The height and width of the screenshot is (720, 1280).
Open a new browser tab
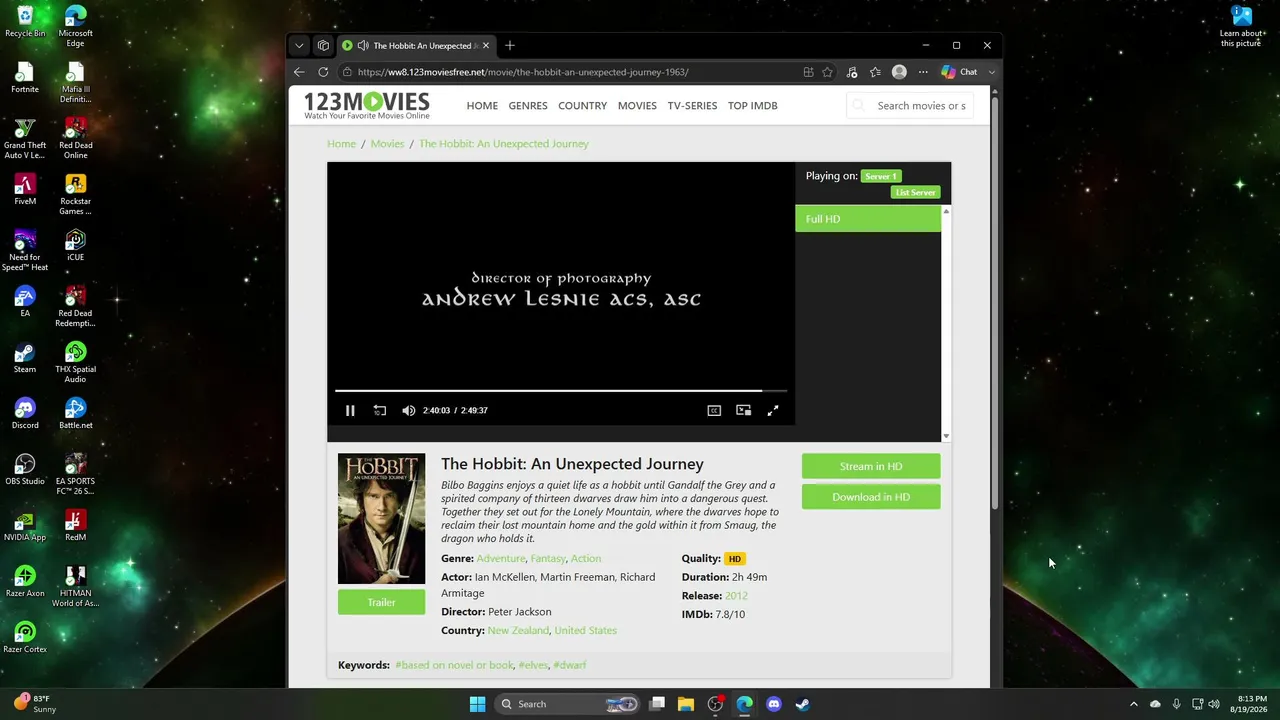510,45
